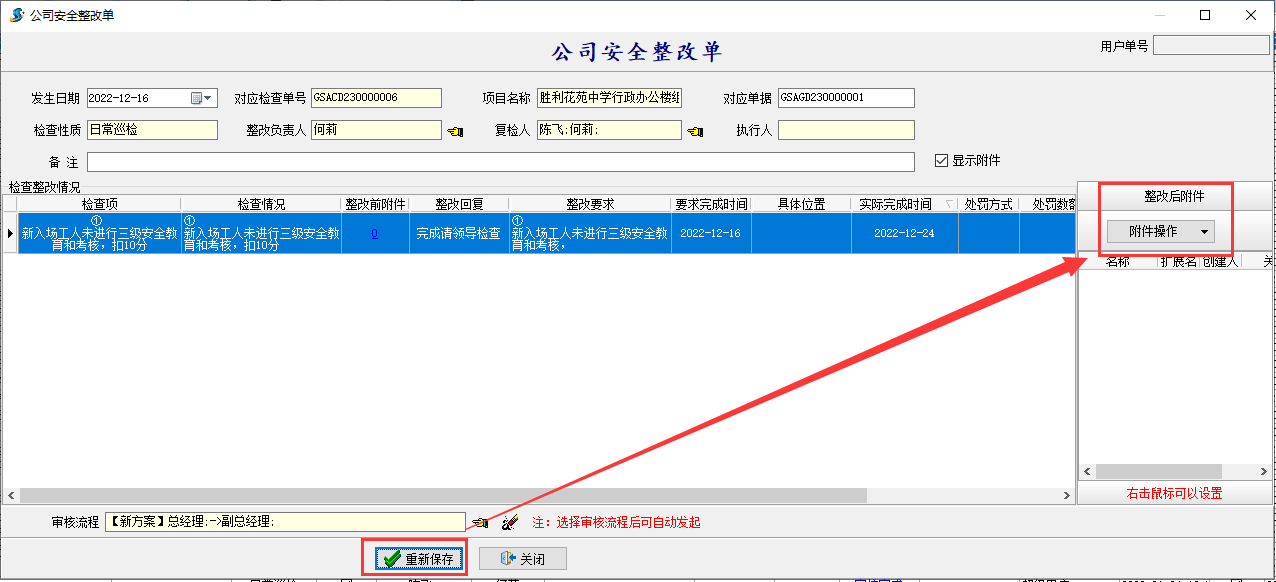The image size is (1276, 582).
Task: Open the 附件操作 dropdown menu
Action: [1160, 231]
